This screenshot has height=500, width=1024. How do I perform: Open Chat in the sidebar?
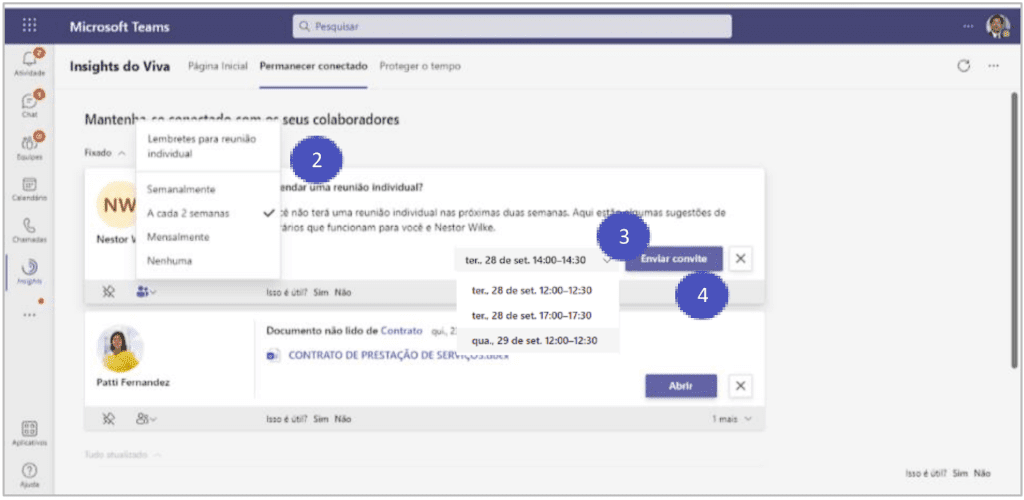click(x=29, y=104)
